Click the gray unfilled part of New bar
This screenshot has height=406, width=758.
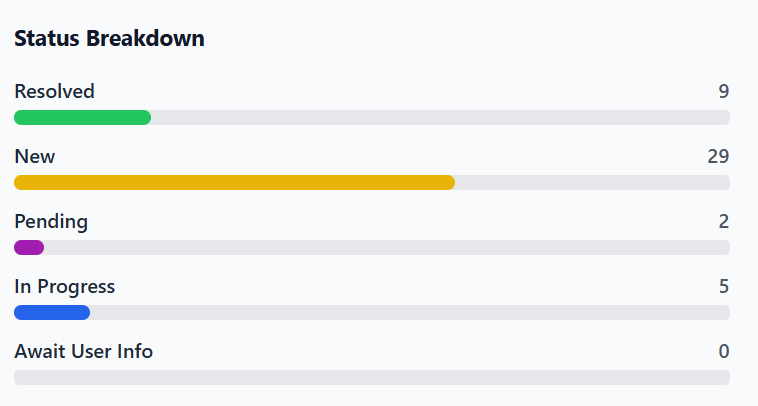(592, 183)
